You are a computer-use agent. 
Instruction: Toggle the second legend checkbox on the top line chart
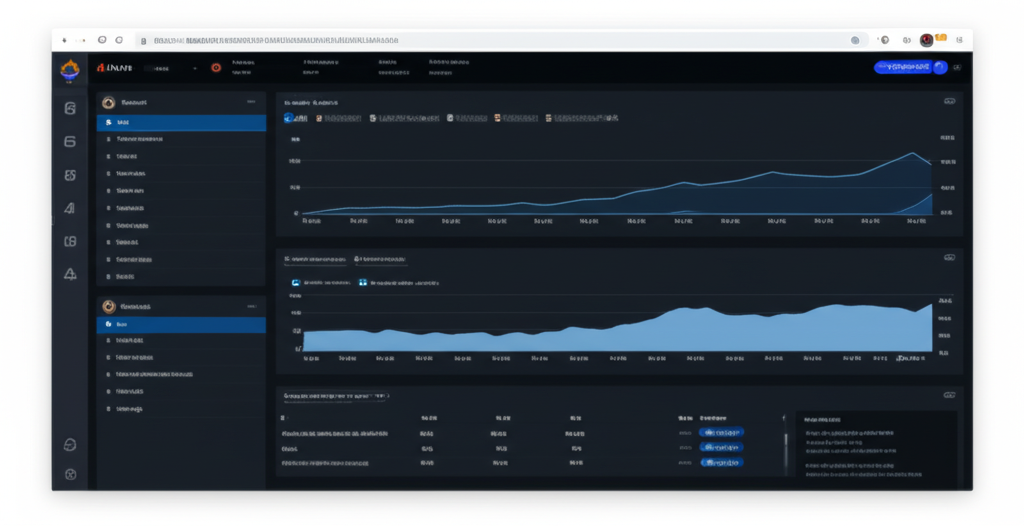(319, 117)
